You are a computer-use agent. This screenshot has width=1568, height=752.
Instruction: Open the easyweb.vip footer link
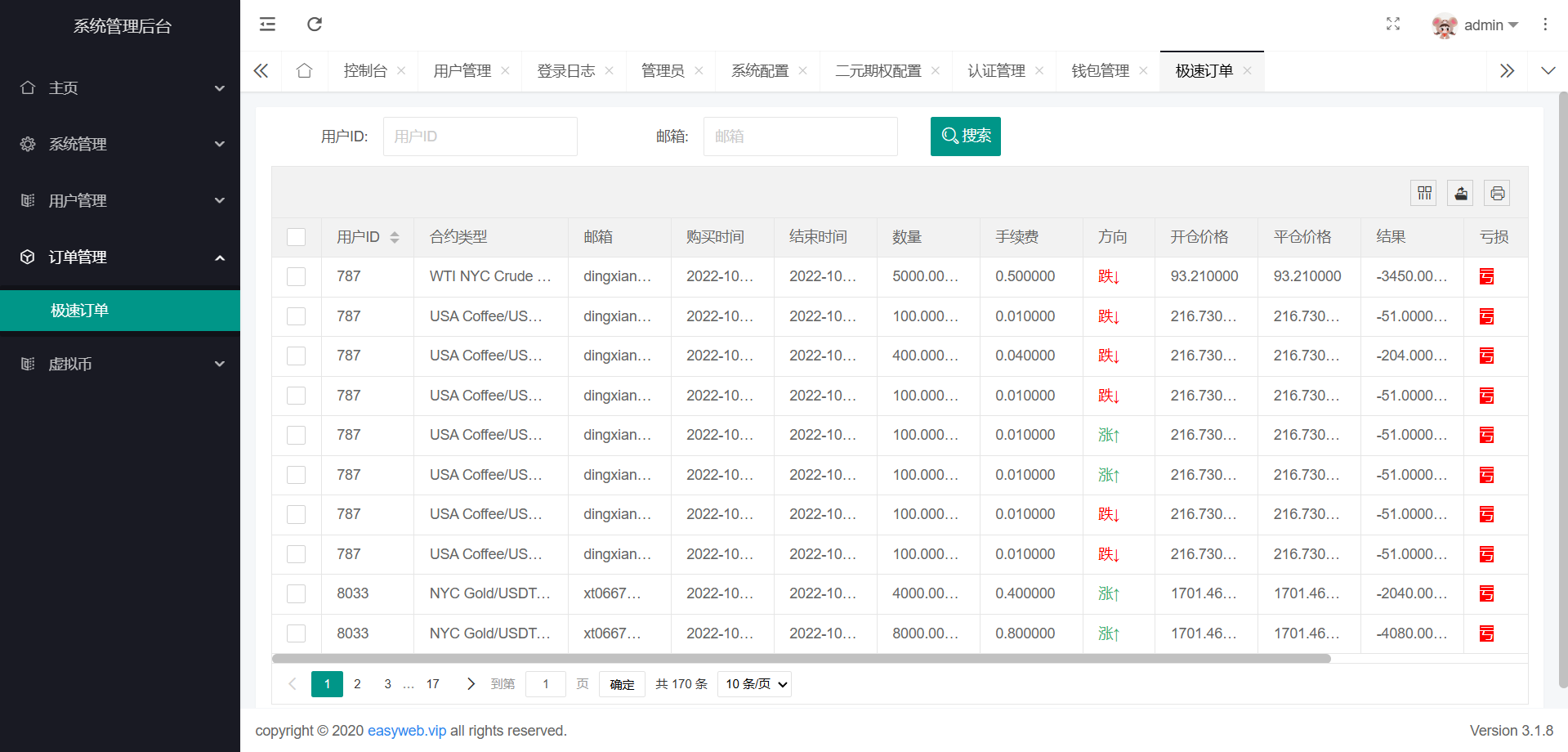coord(407,731)
